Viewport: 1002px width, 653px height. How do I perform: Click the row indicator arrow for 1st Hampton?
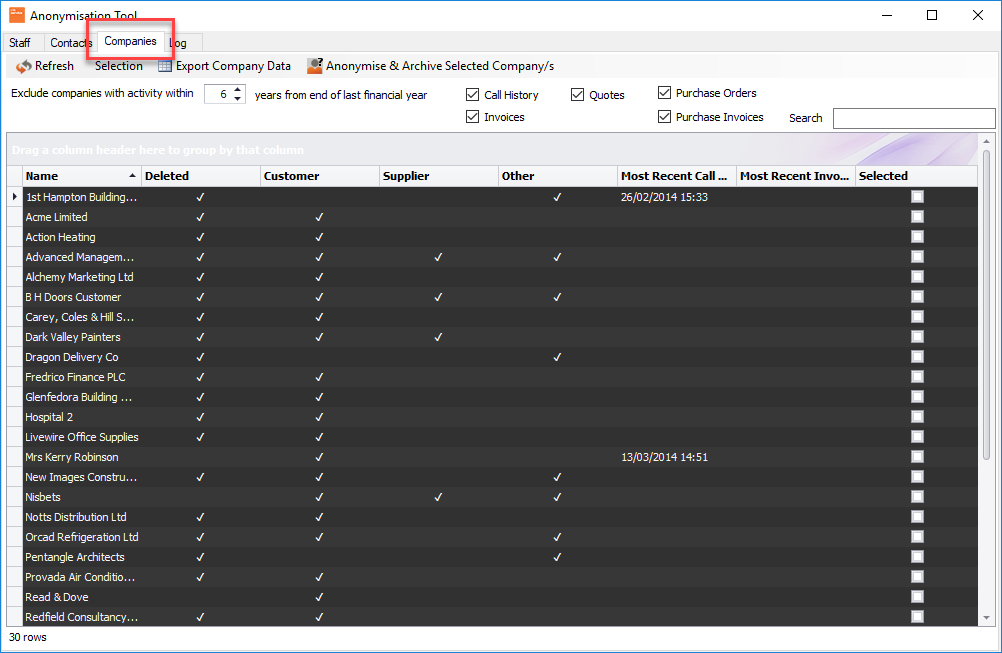click(x=15, y=197)
